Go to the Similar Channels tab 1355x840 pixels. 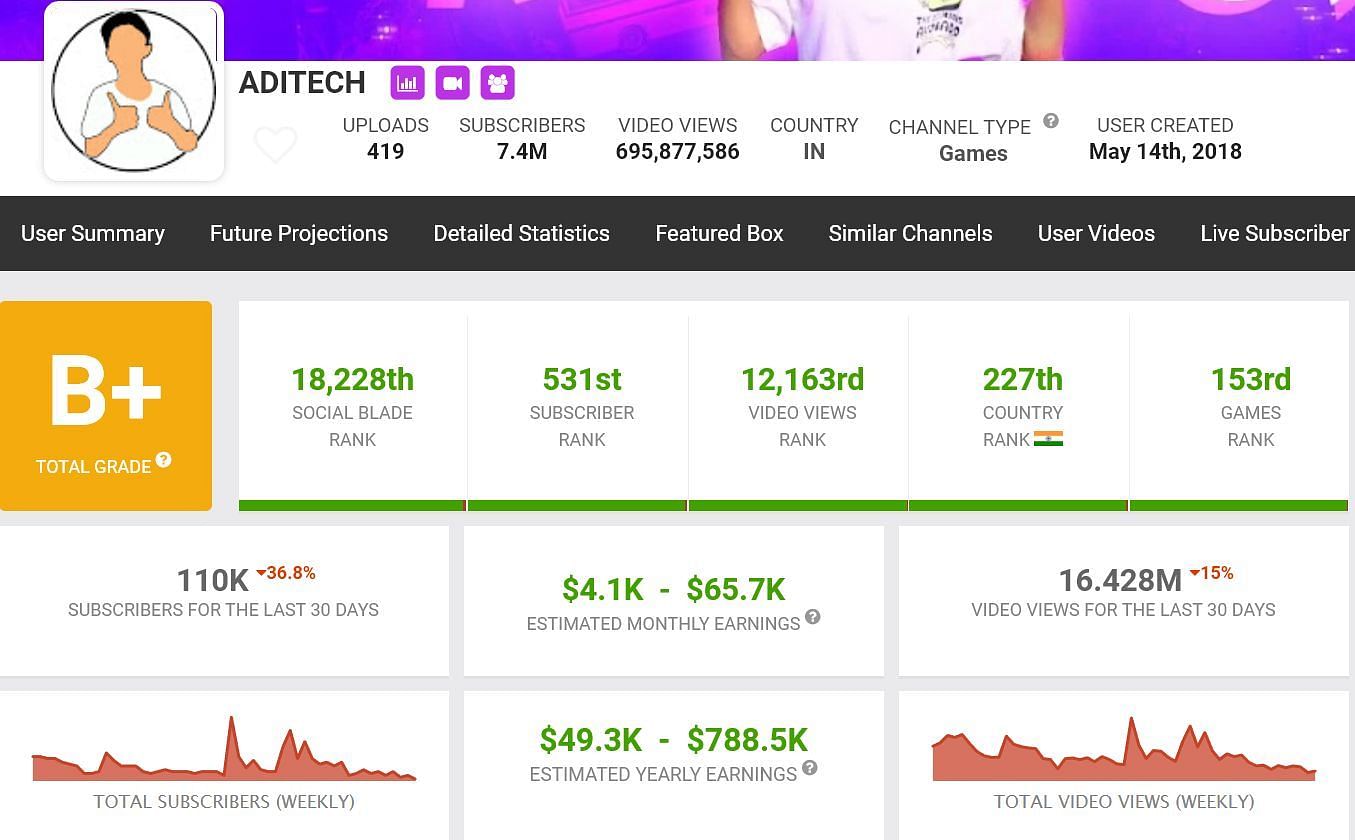(x=910, y=233)
